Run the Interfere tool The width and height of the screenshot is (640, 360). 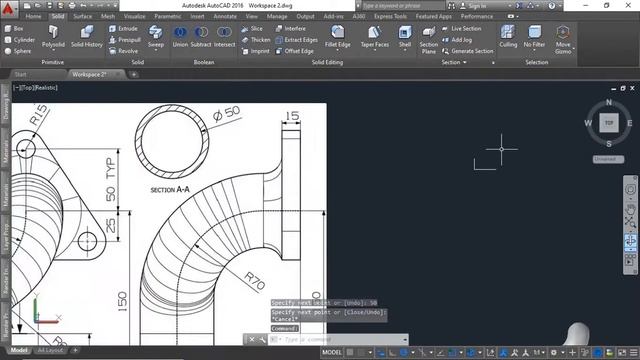(290, 29)
